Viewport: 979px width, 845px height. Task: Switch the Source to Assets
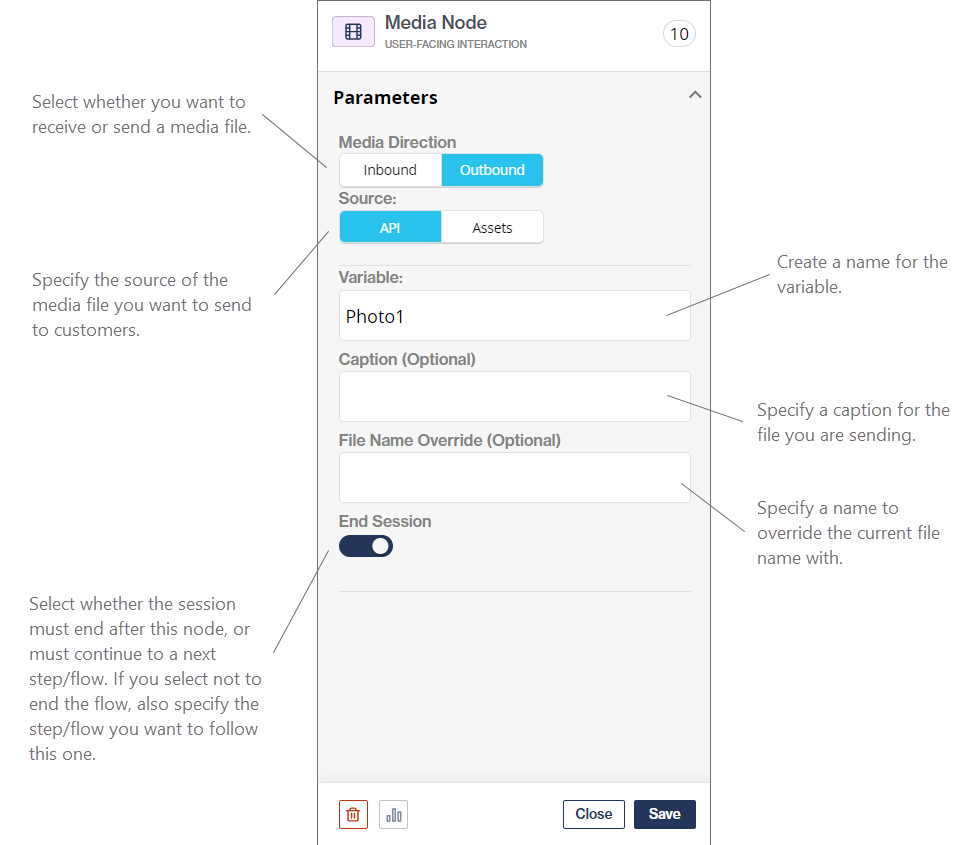[492, 227]
